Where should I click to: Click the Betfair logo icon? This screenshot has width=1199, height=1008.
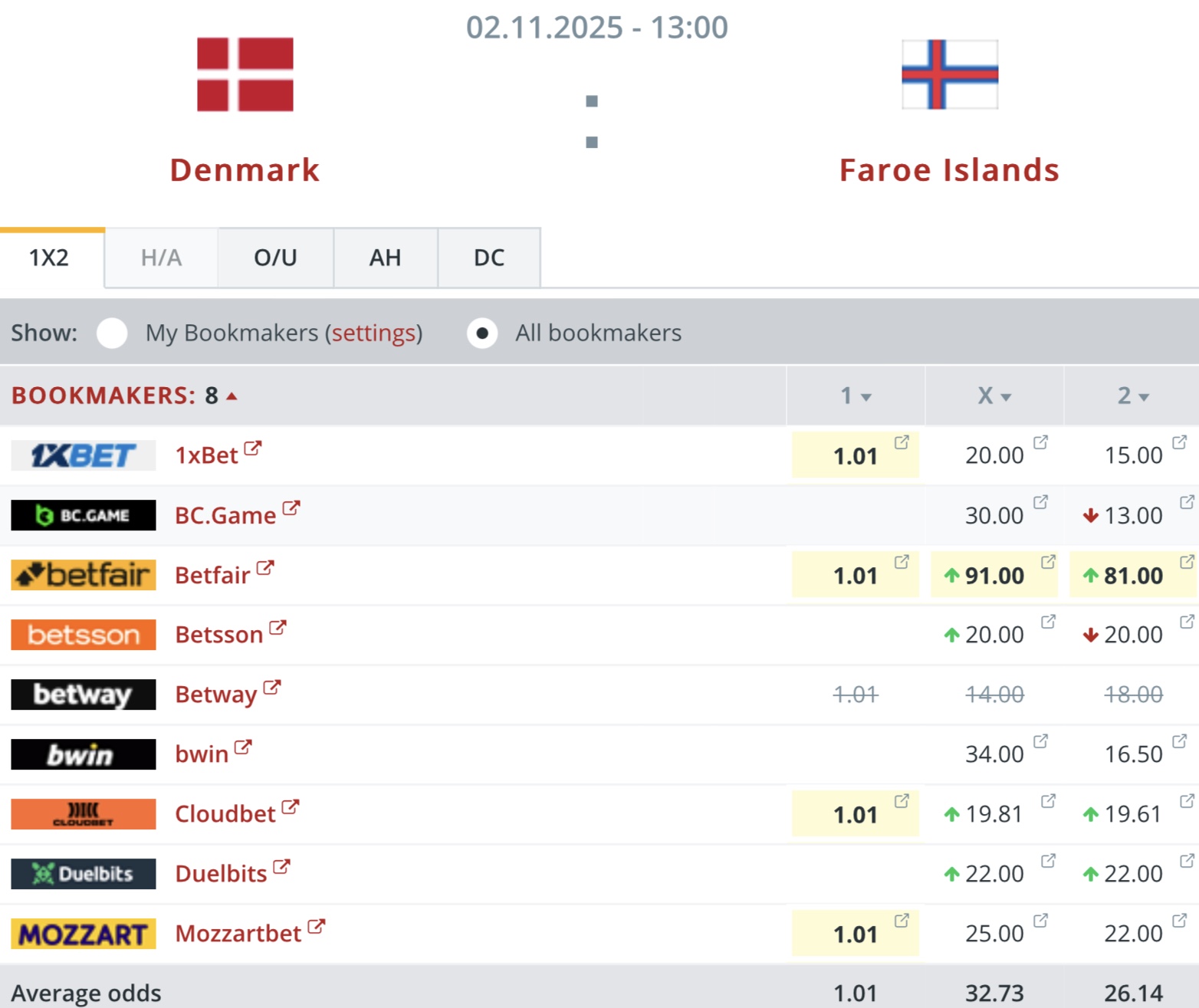pos(83,575)
